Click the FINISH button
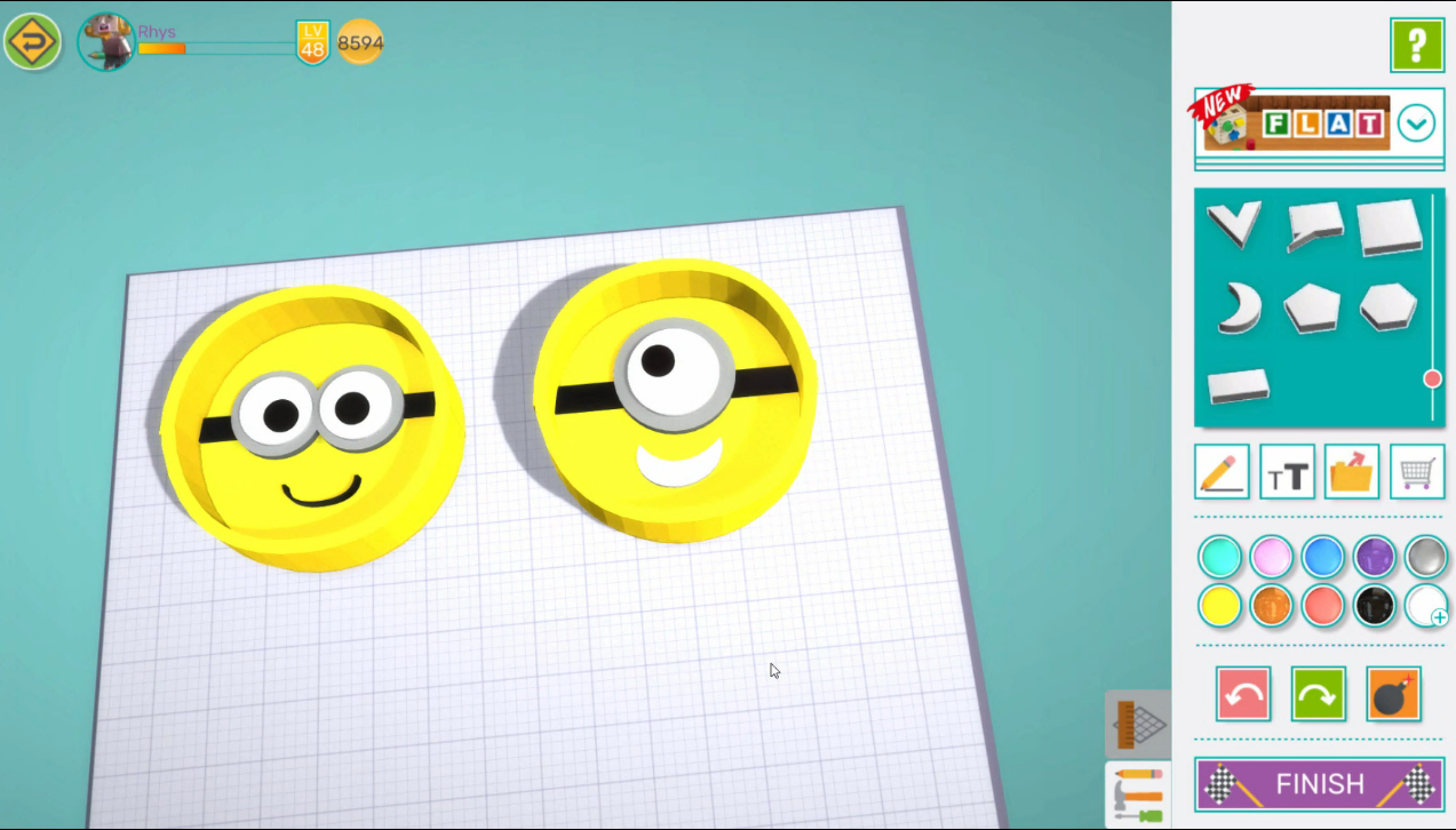Viewport: 1456px width, 830px height. [1319, 784]
